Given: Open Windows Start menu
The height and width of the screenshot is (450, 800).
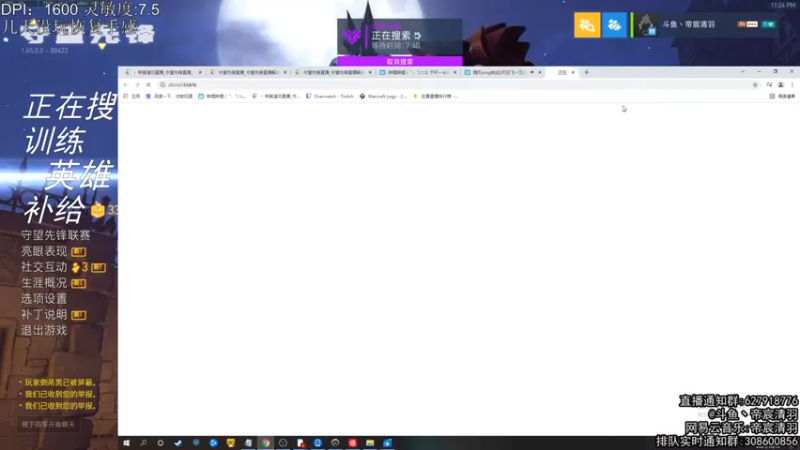Looking at the screenshot, I should pos(126,443).
